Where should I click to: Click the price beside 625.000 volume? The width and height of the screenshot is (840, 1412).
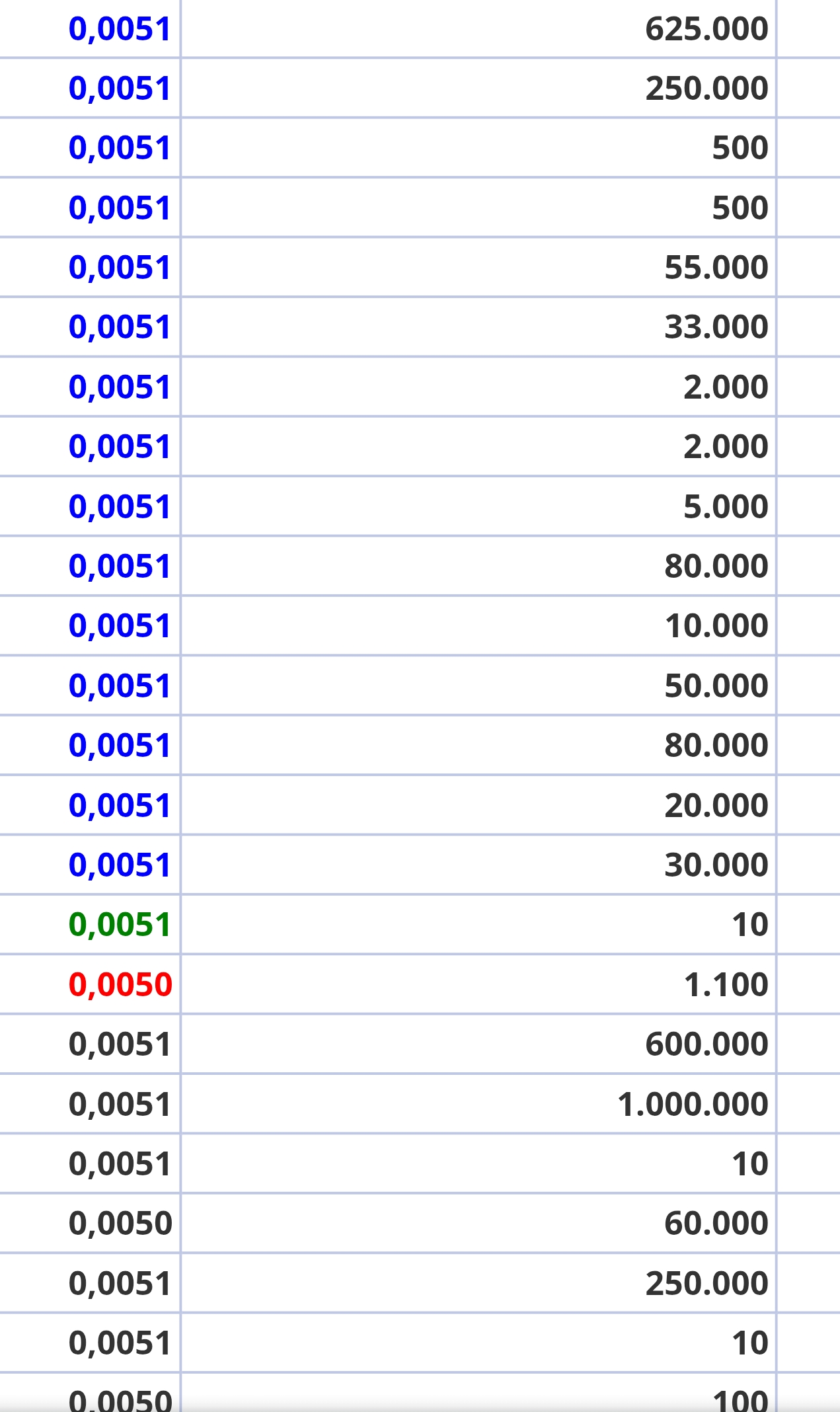120,29
